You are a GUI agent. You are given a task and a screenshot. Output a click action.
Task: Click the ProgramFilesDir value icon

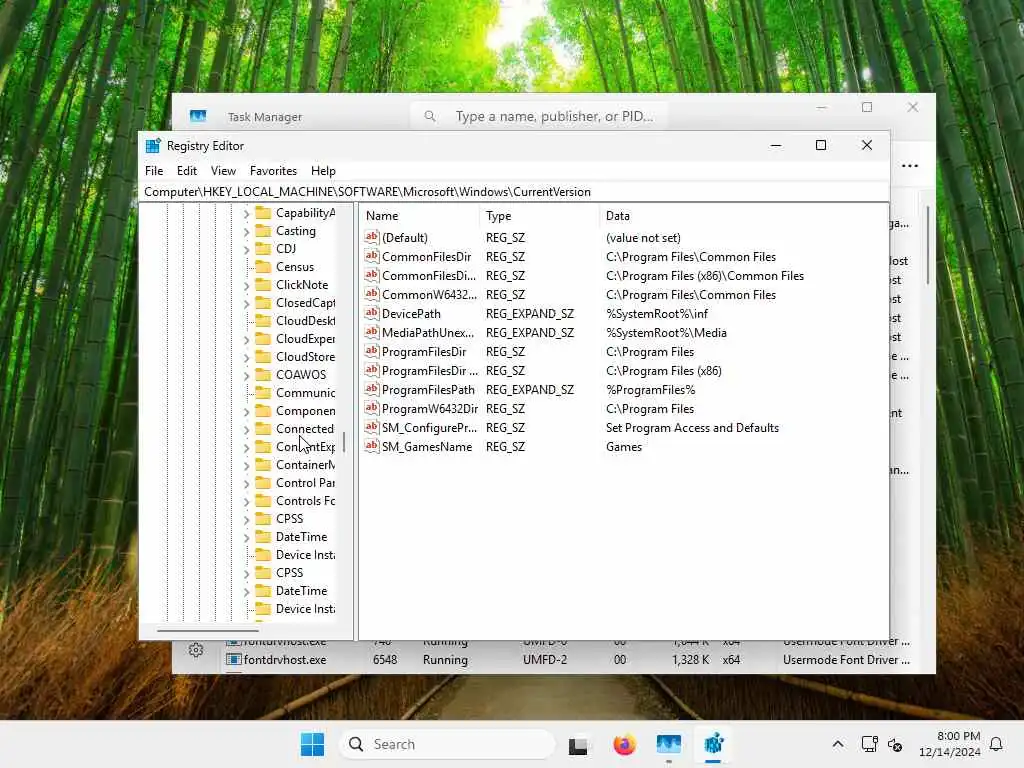point(372,351)
